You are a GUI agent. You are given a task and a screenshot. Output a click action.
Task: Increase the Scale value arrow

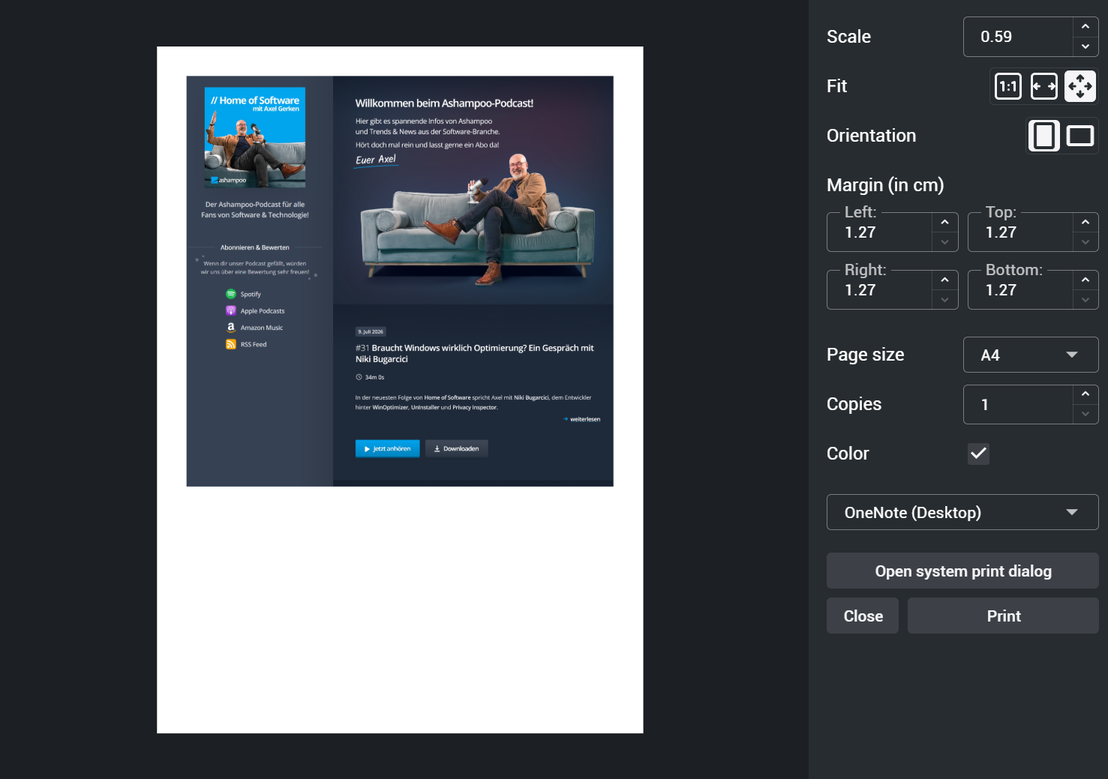pos(1085,27)
